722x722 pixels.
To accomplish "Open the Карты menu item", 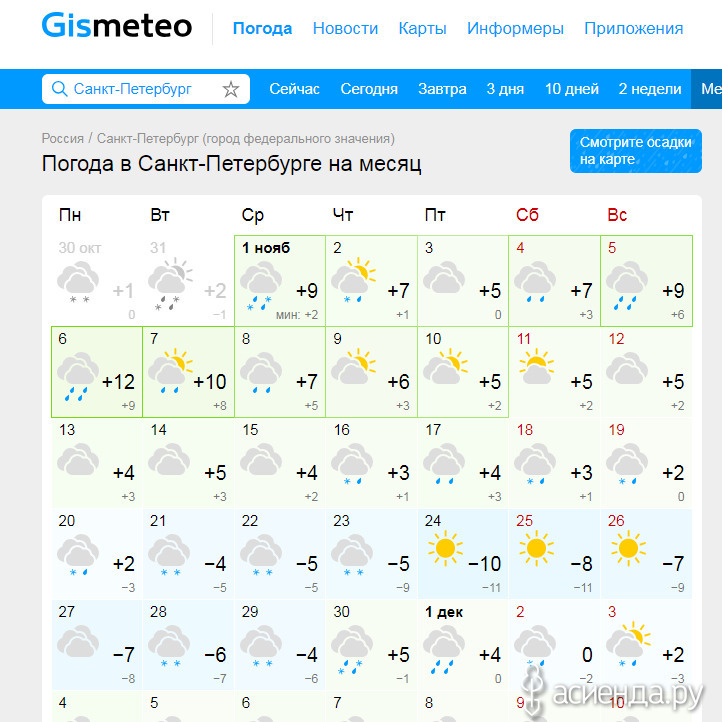I will pos(422,29).
